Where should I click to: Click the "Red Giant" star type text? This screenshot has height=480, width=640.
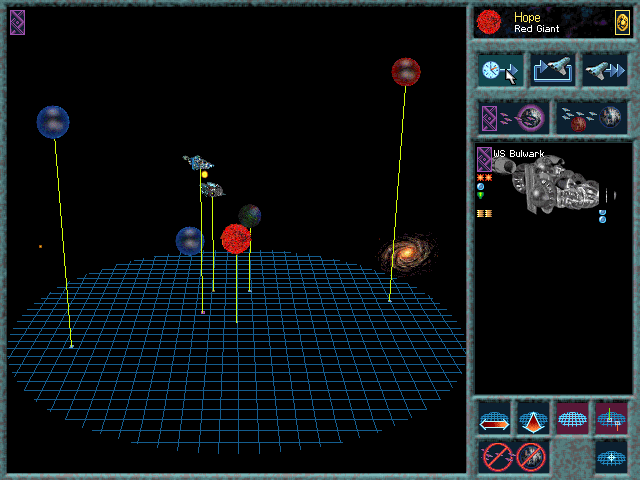tap(536, 29)
